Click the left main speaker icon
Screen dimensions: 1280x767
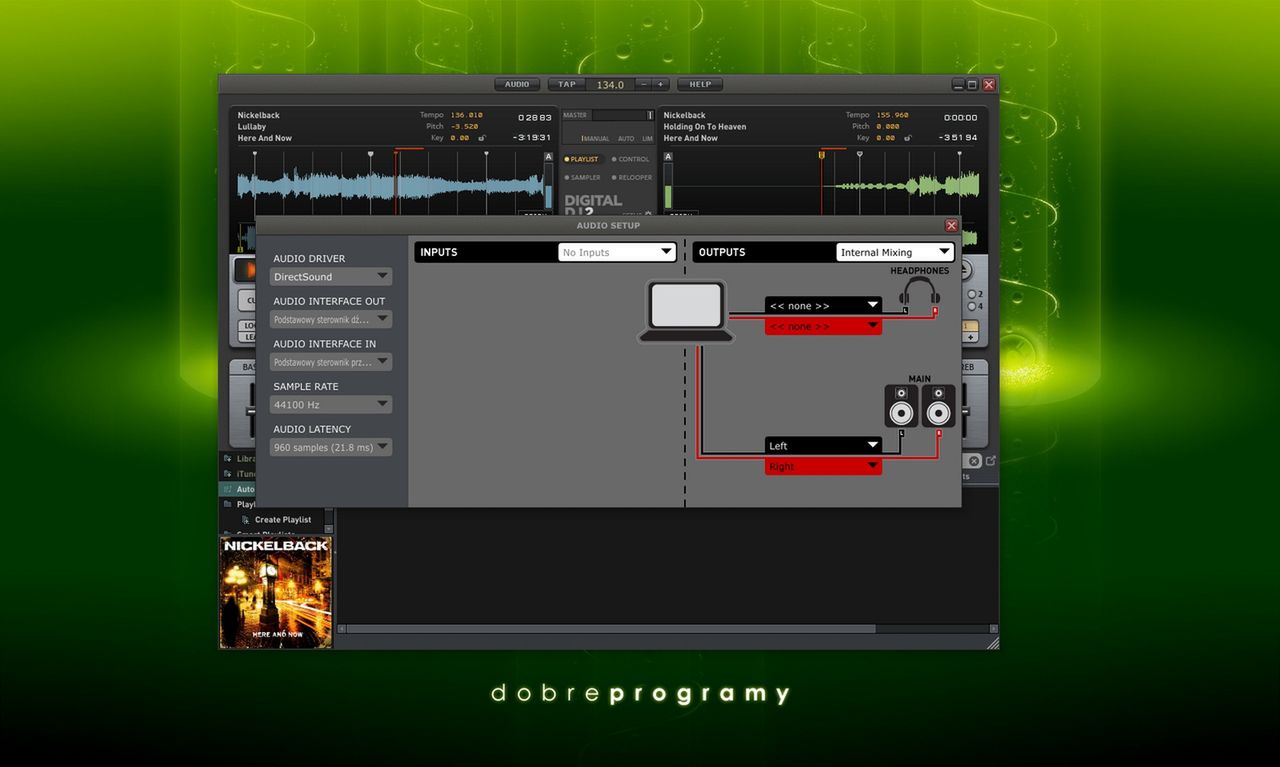[901, 407]
